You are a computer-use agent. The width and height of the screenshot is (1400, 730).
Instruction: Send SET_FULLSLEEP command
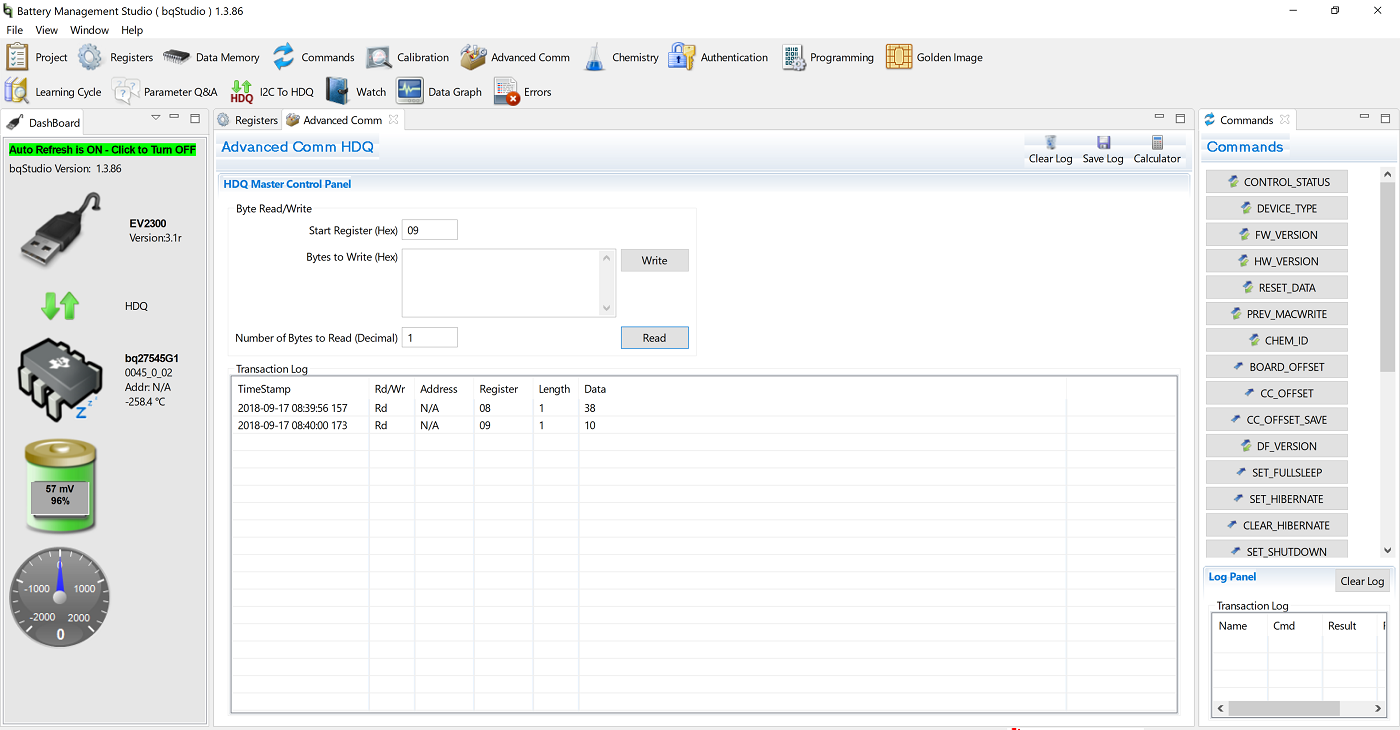click(x=1277, y=472)
